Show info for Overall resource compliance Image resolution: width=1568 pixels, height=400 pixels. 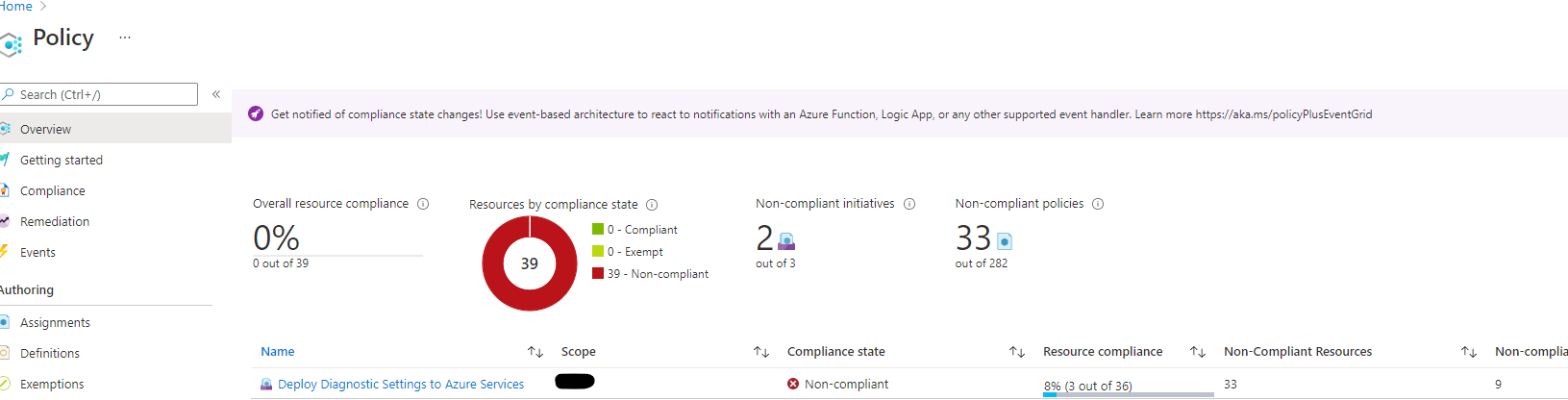tap(423, 204)
